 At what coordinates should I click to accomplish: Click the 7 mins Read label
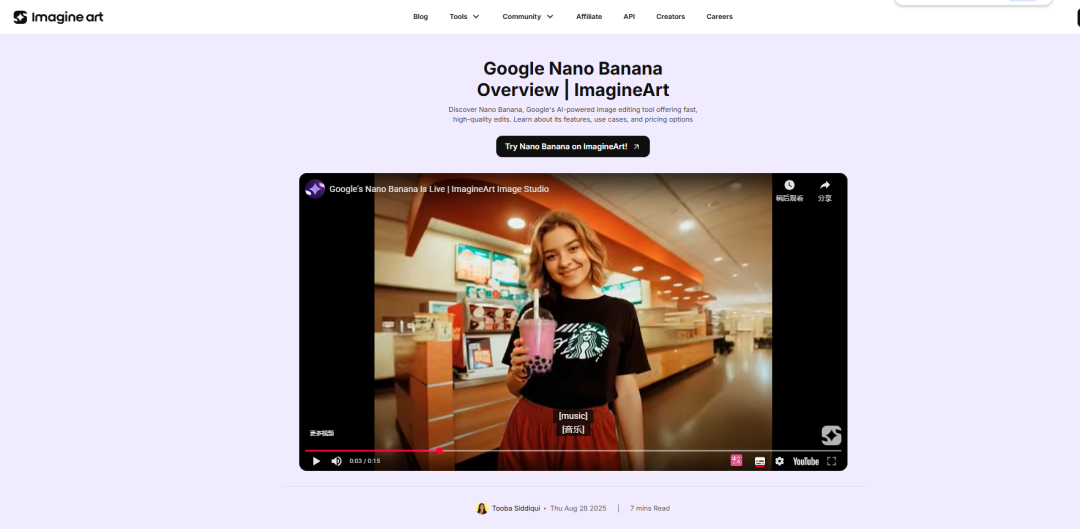click(650, 508)
